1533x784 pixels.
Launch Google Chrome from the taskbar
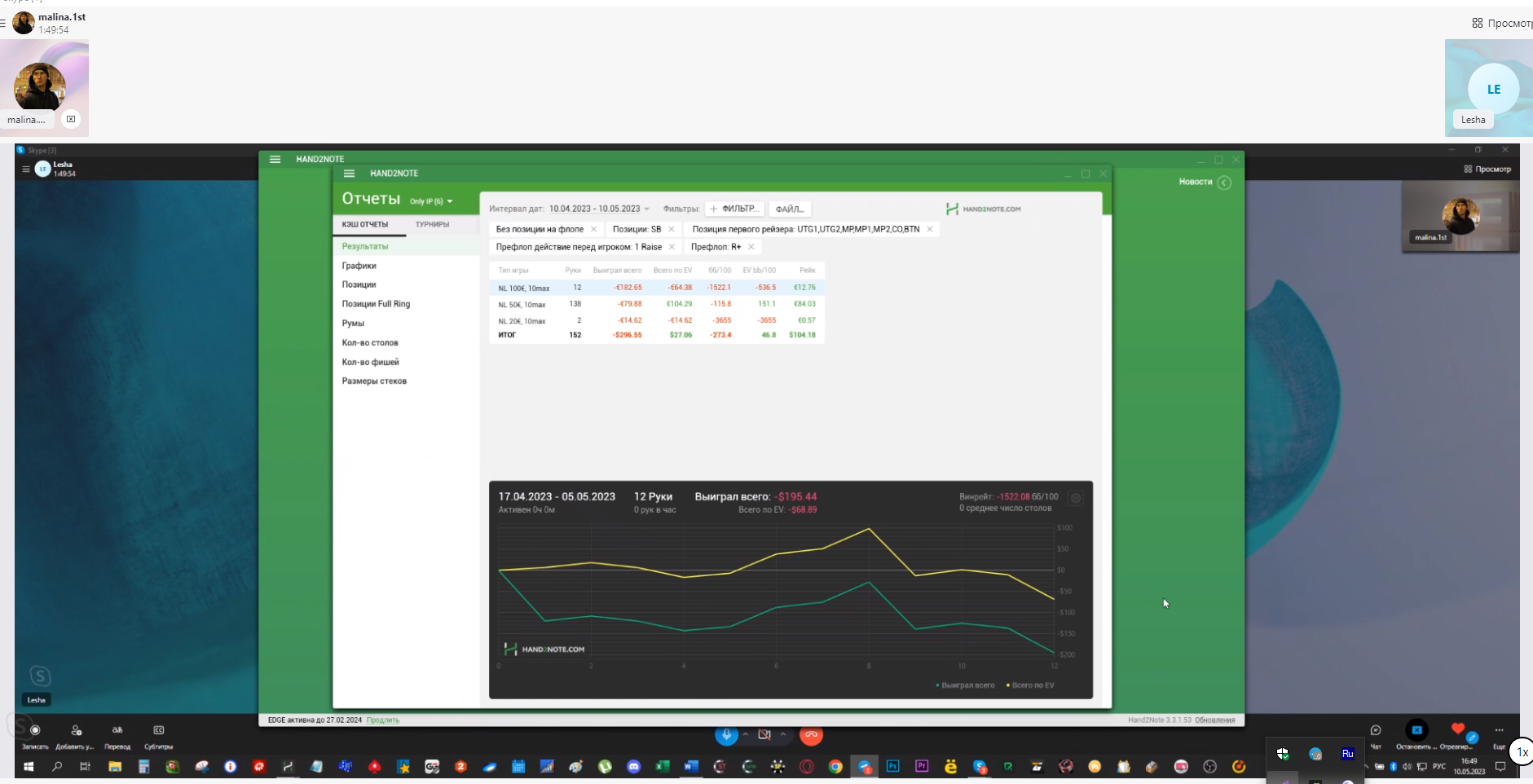pyautogui.click(x=835, y=766)
